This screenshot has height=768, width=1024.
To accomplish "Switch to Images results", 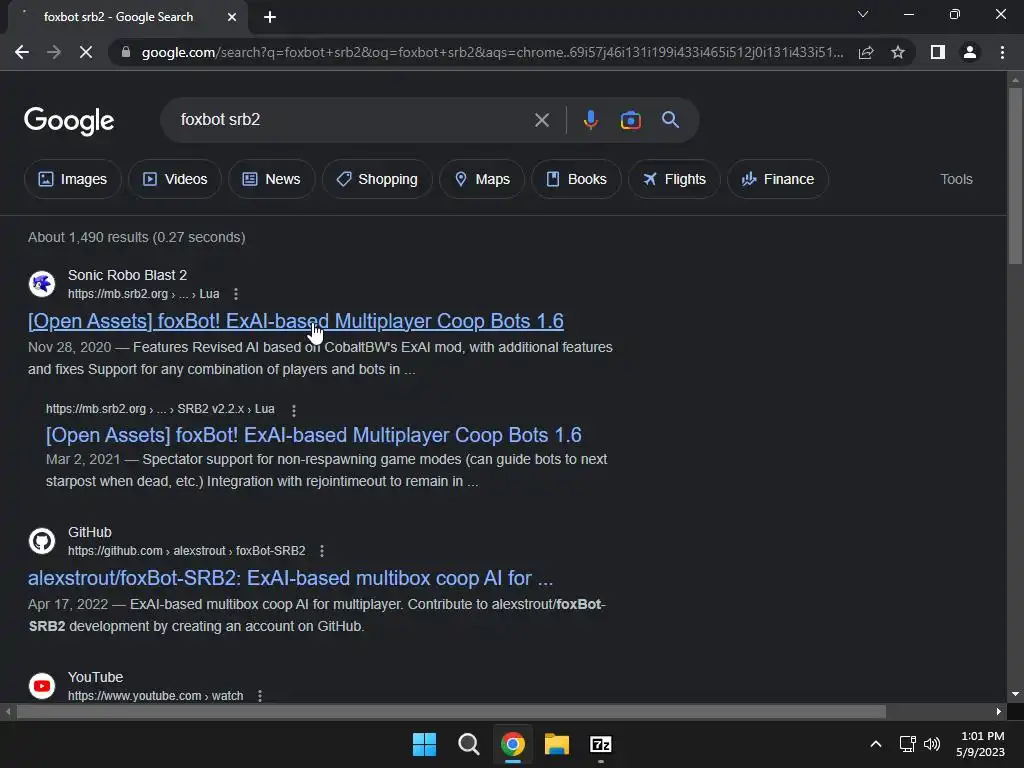I will point(72,179).
